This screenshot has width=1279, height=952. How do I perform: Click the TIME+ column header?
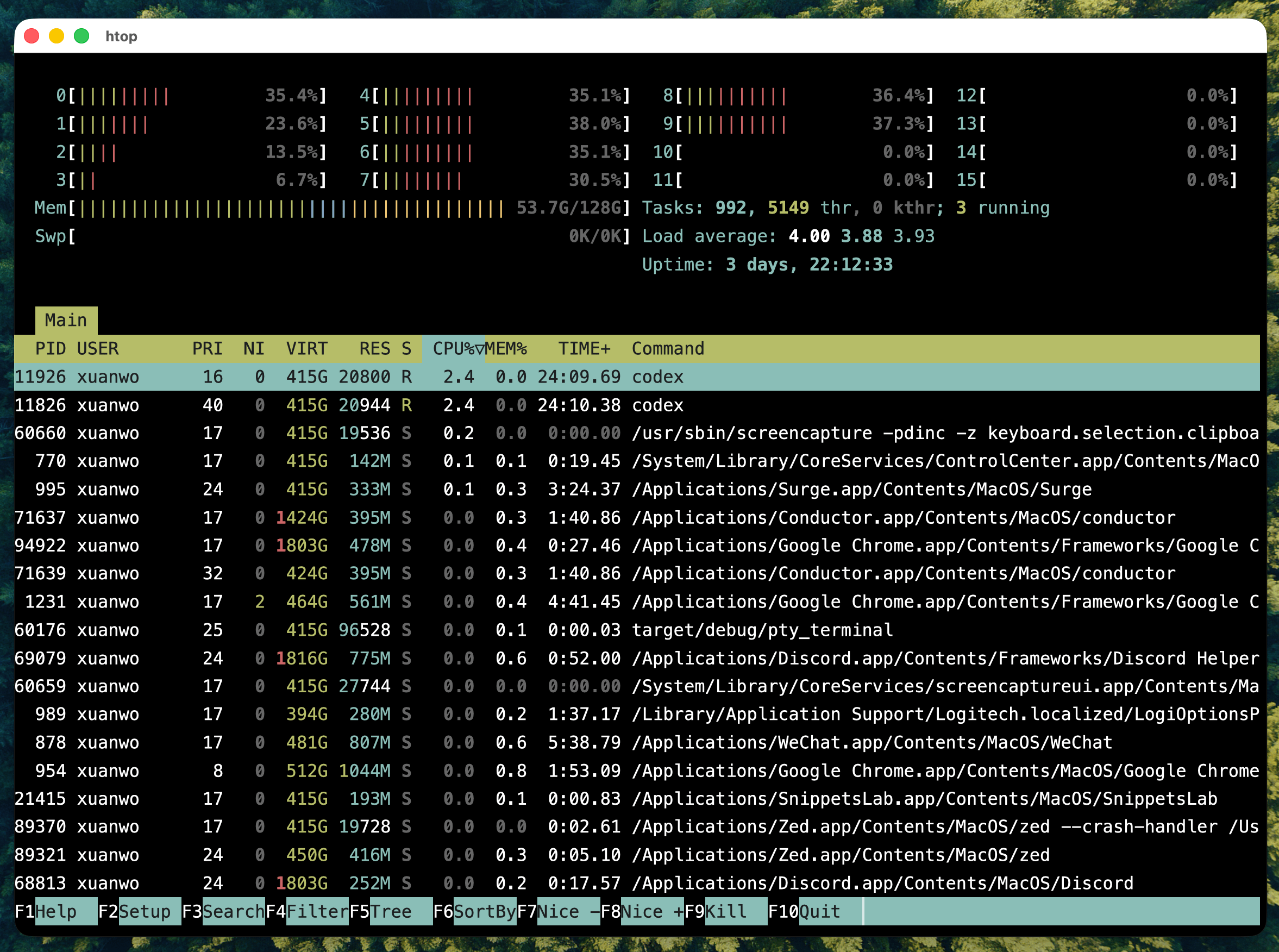[584, 348]
